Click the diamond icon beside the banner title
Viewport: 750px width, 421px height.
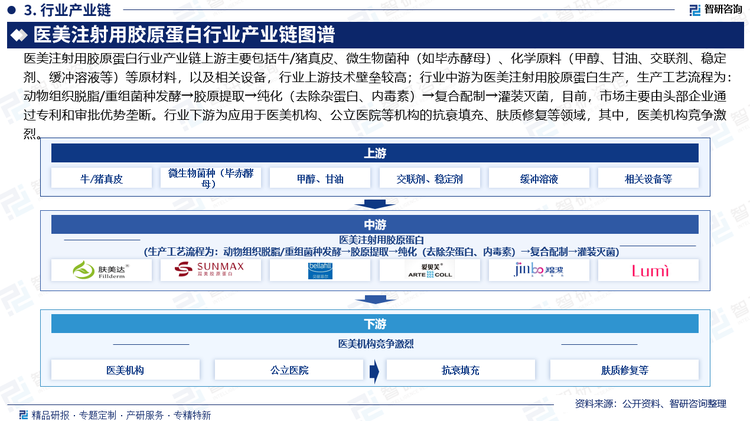[19, 35]
